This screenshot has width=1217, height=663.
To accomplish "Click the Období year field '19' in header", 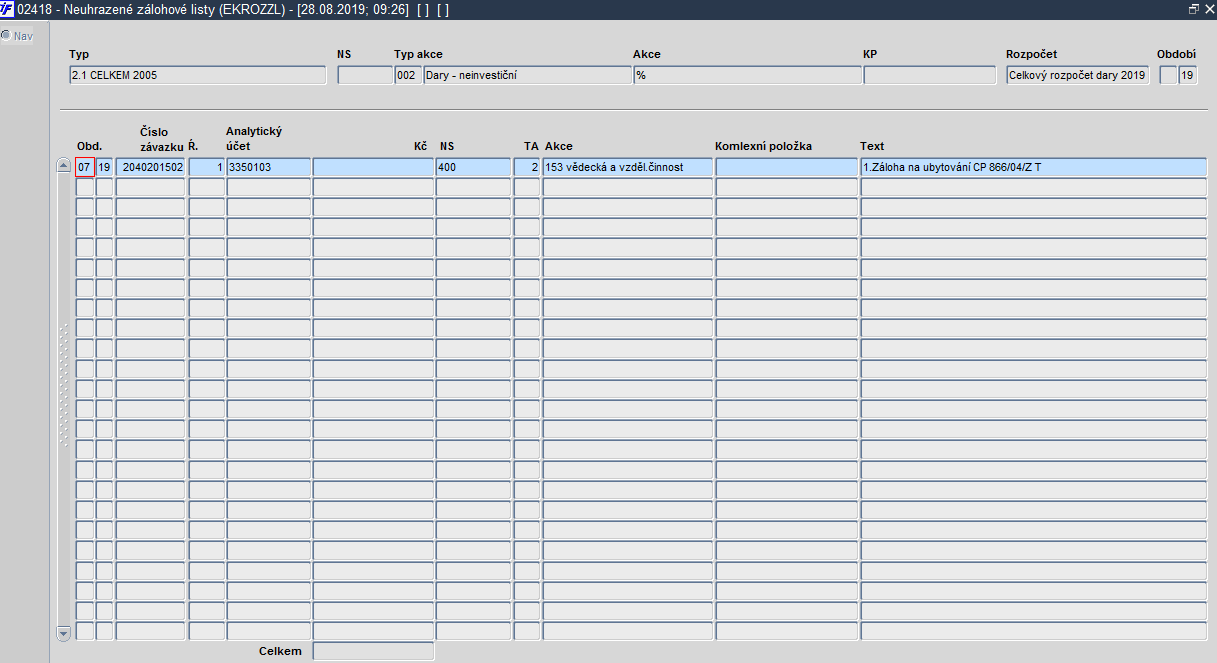I will 1188,75.
